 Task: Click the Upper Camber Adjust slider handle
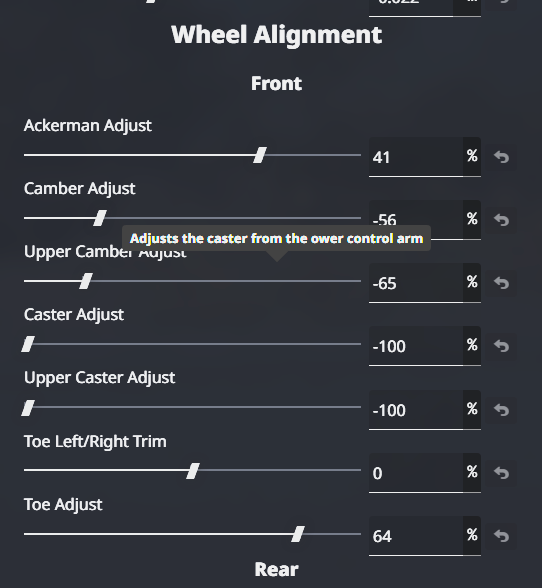(86, 281)
